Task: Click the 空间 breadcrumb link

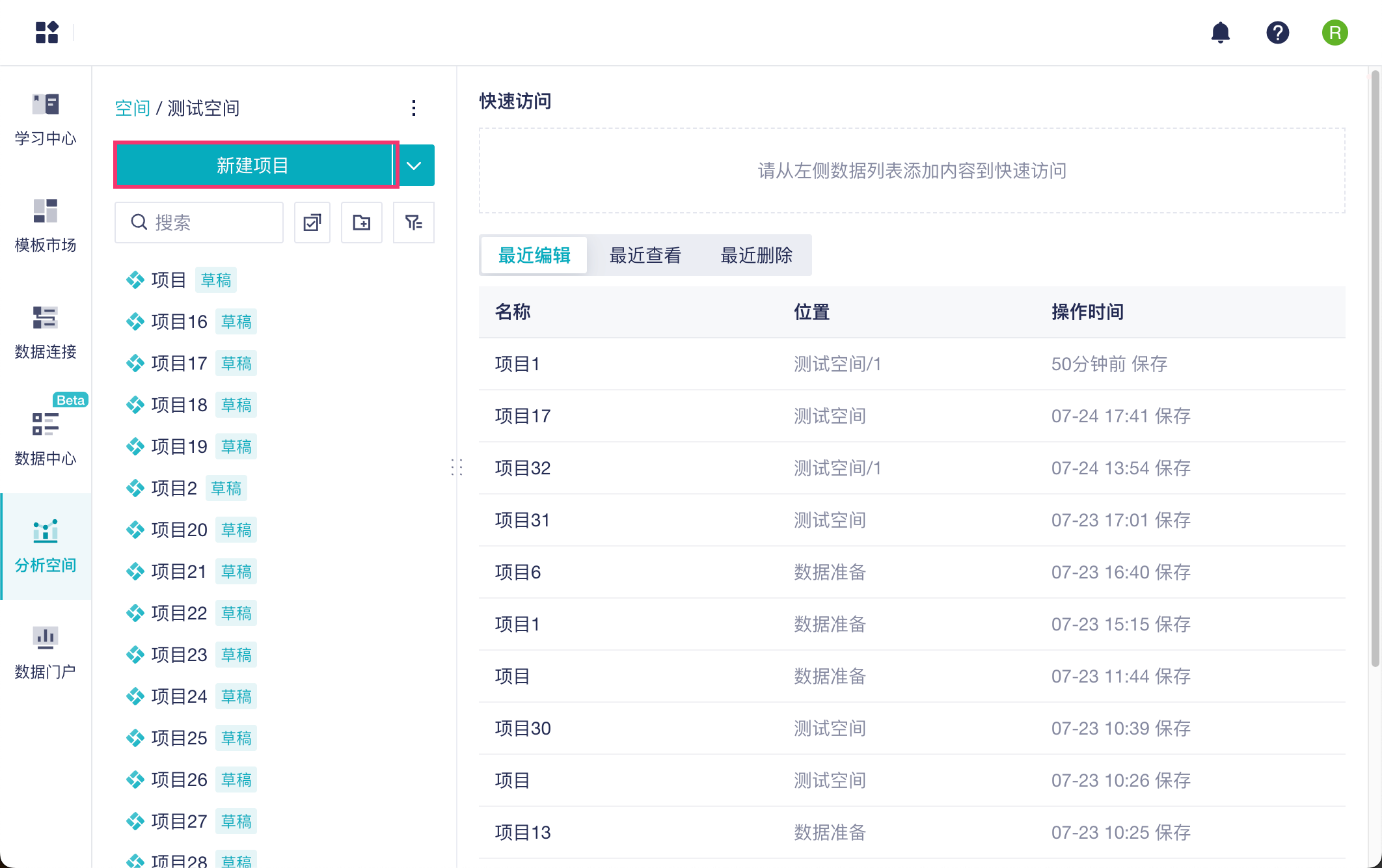Action: click(132, 108)
